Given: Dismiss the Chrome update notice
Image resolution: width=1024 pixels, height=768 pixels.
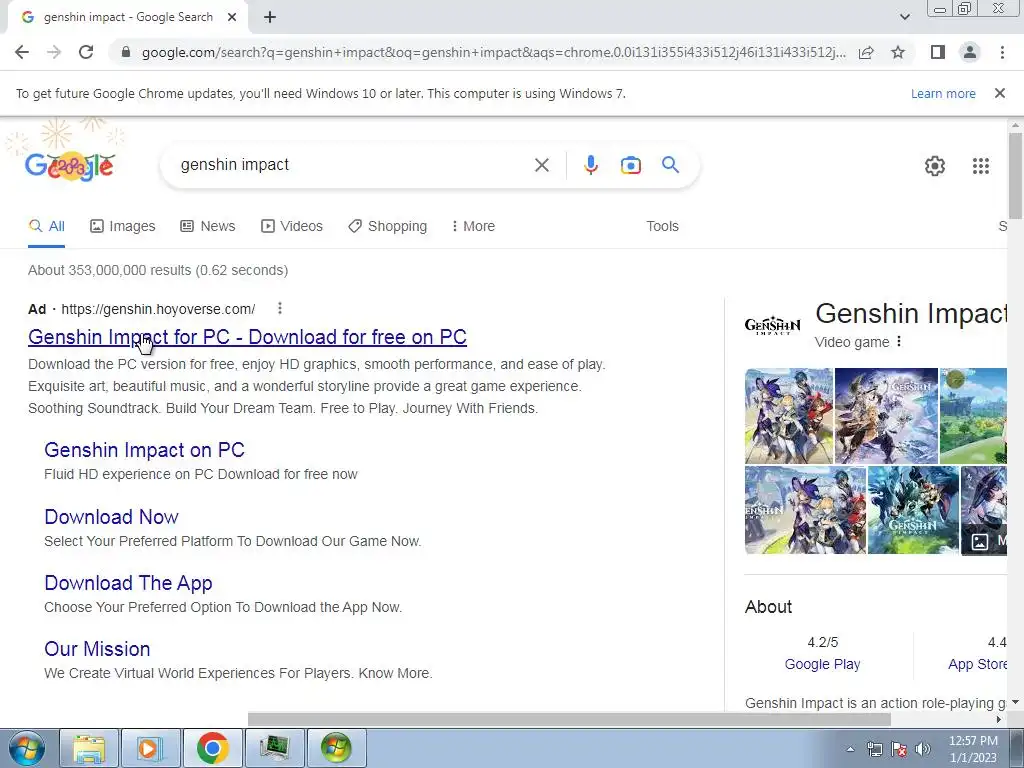Looking at the screenshot, I should (999, 93).
